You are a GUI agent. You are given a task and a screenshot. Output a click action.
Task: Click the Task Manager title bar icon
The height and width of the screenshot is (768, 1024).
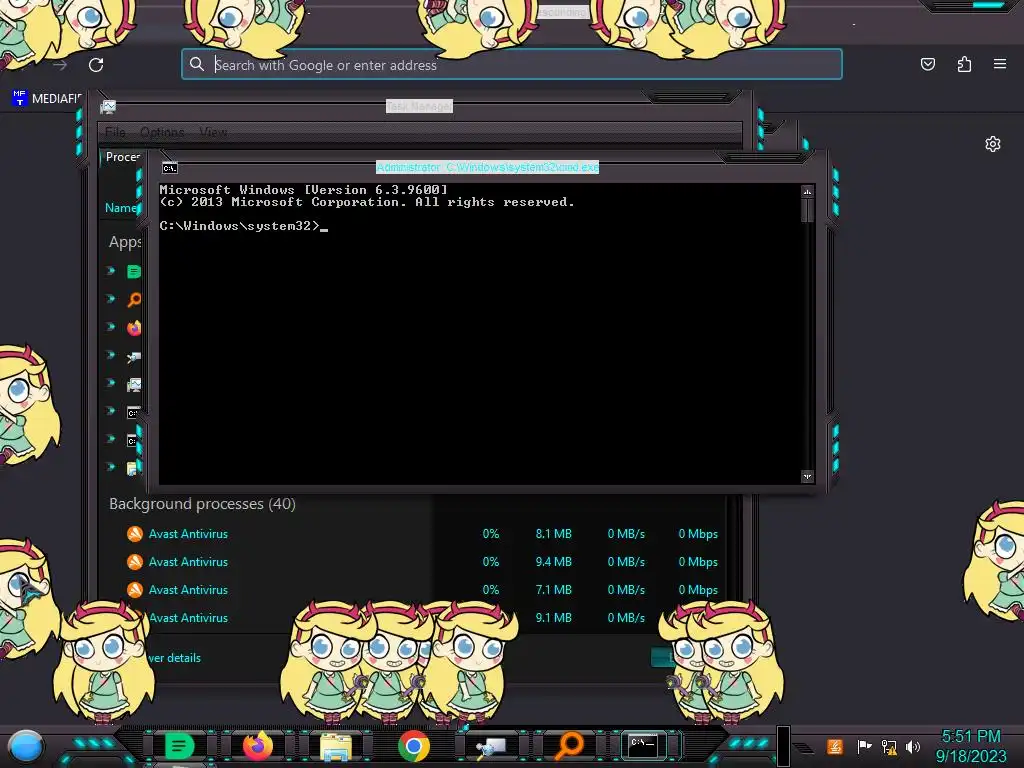(108, 106)
